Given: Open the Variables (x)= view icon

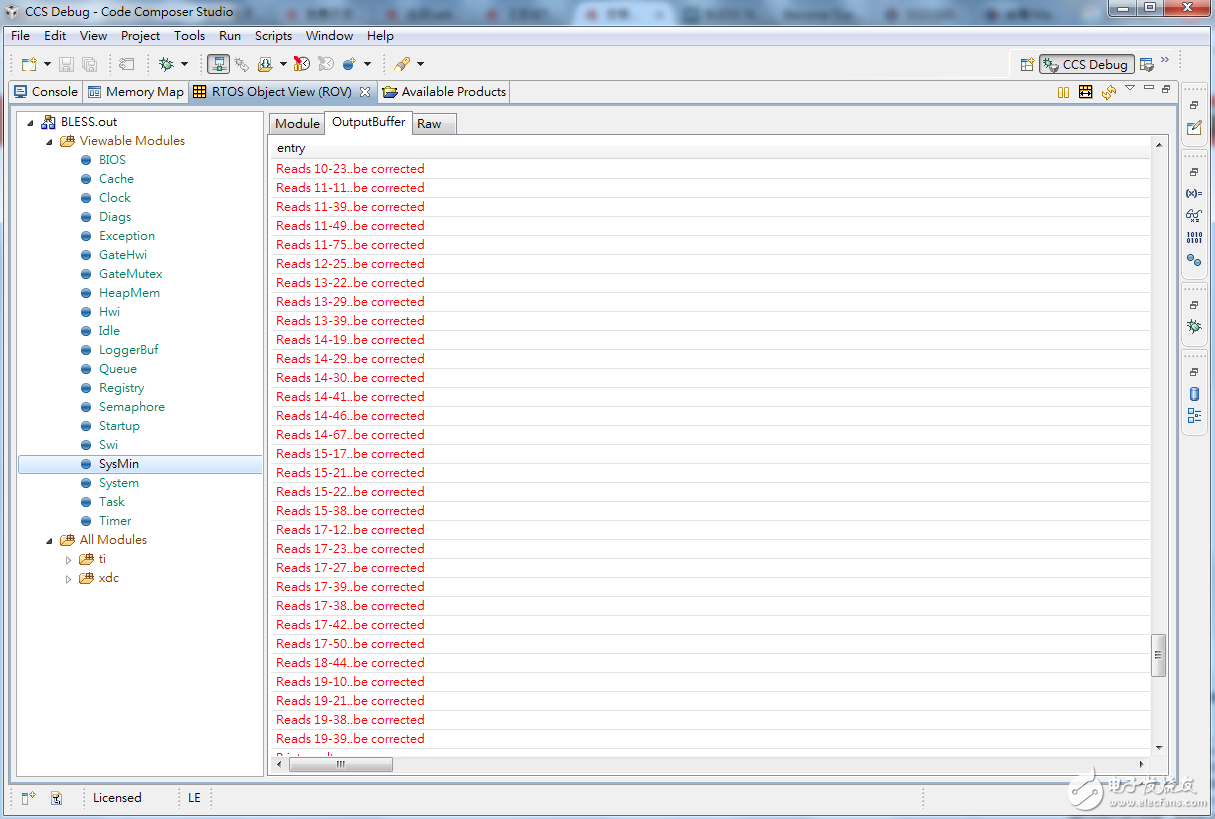Looking at the screenshot, I should (1194, 193).
